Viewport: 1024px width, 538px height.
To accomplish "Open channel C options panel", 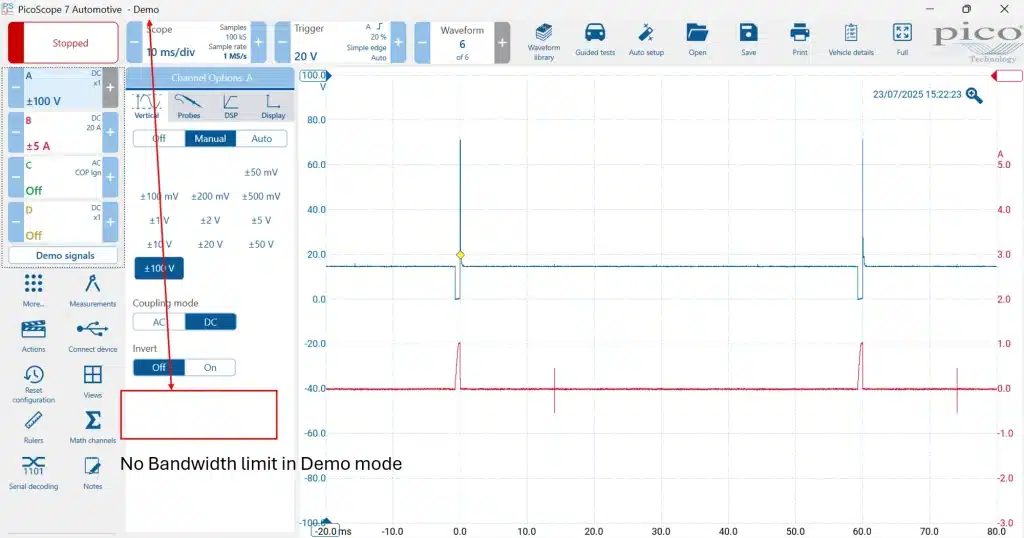I will coord(63,177).
